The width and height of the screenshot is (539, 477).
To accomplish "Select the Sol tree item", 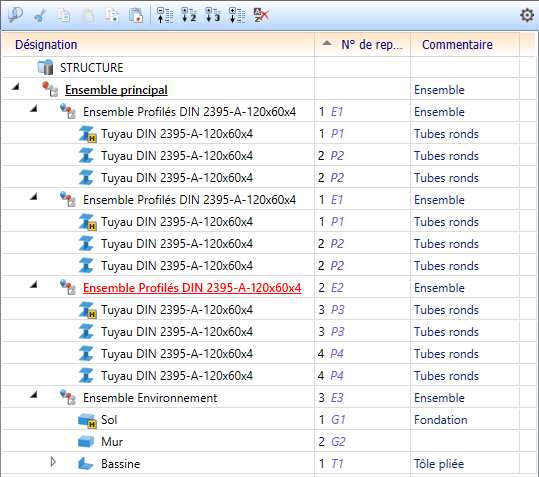I will (x=109, y=420).
